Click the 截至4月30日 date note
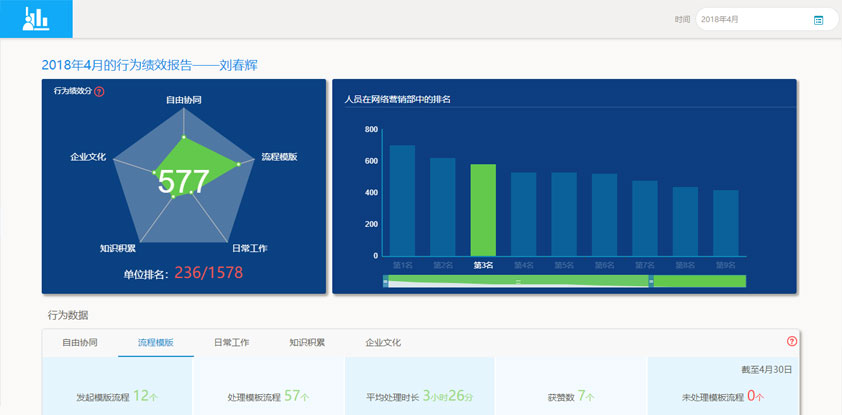The height and width of the screenshot is (415, 842). pos(767,369)
